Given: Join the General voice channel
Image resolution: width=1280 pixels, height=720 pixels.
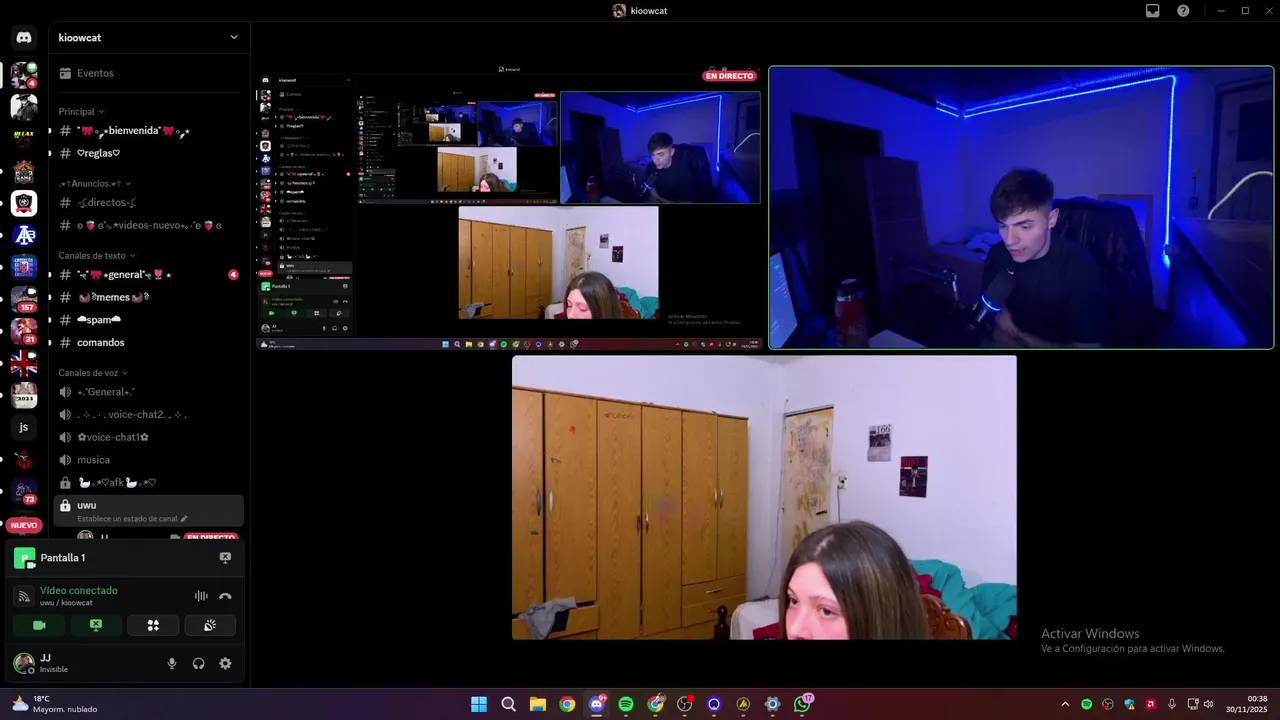Looking at the screenshot, I should [x=149, y=392].
